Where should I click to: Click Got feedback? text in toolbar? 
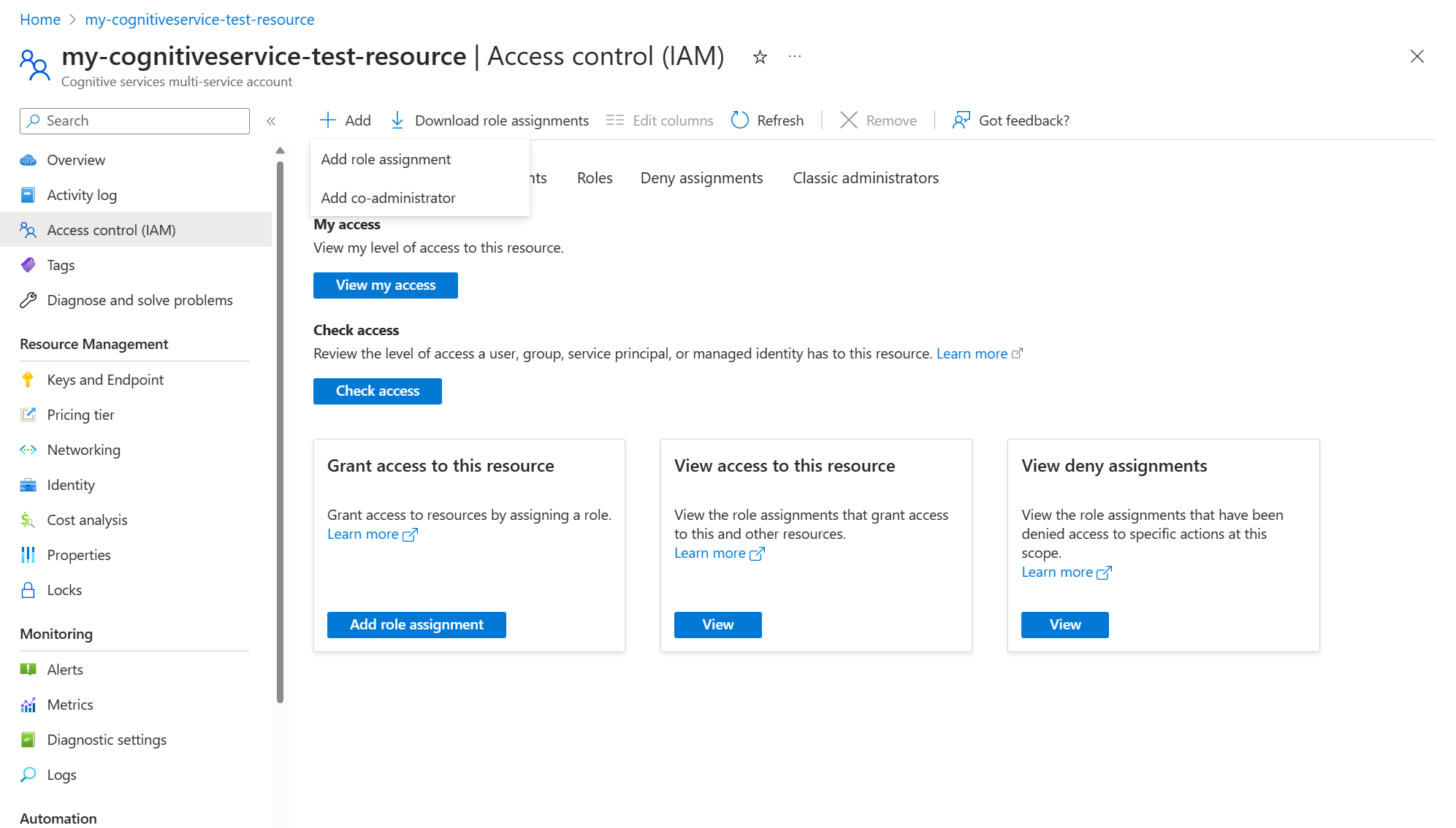pos(1024,120)
